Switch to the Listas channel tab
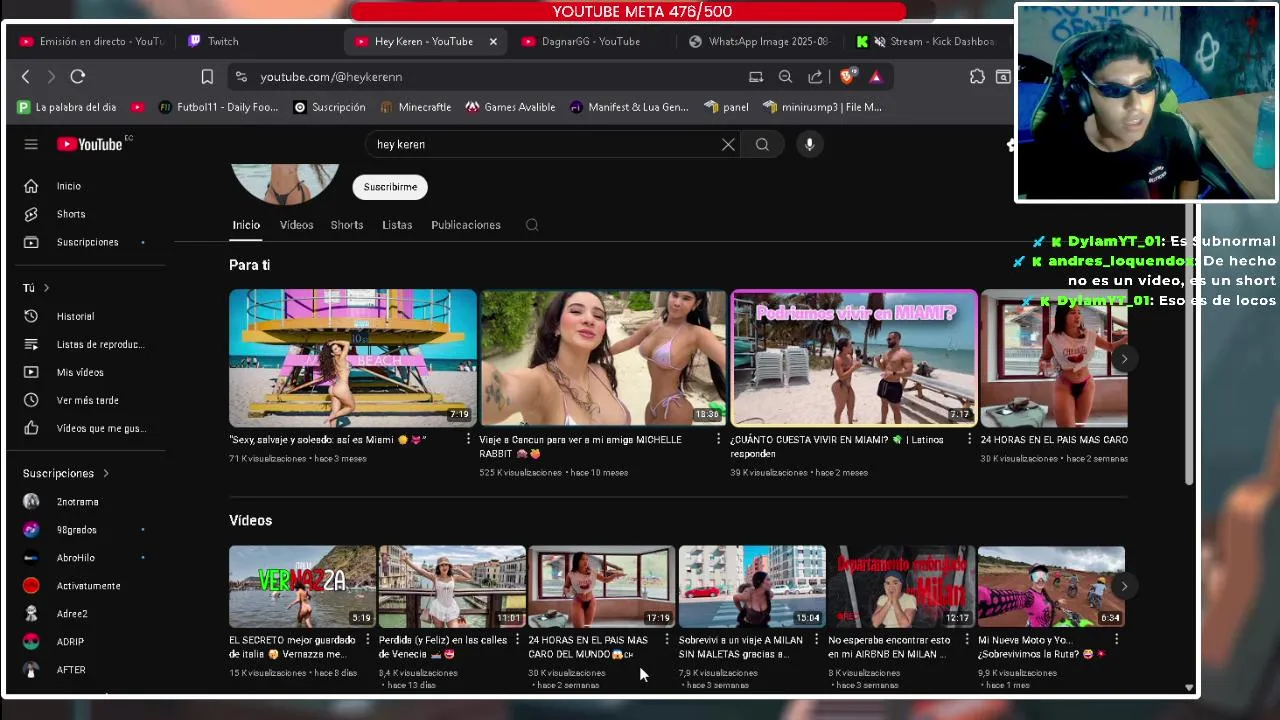 397,225
